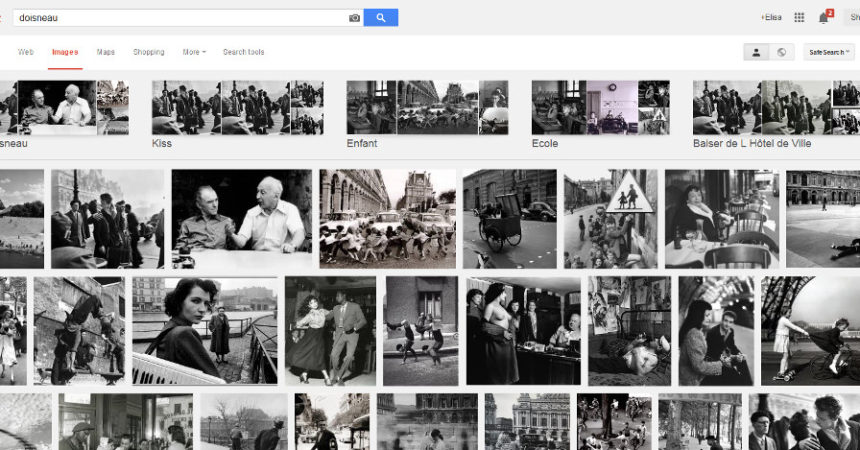Open the Enfant category label
Image resolution: width=860 pixels, height=450 pixels.
point(362,143)
